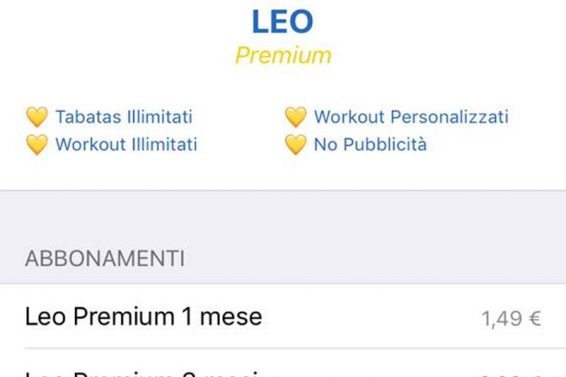Select the Workout Illimitati feature label

126,144
